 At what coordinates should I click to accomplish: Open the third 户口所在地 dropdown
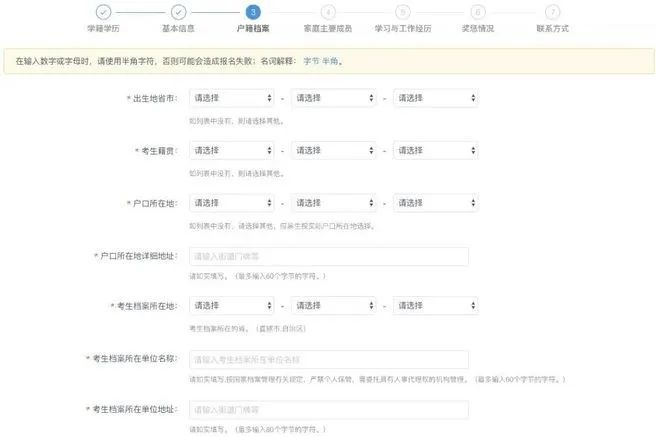tap(436, 203)
